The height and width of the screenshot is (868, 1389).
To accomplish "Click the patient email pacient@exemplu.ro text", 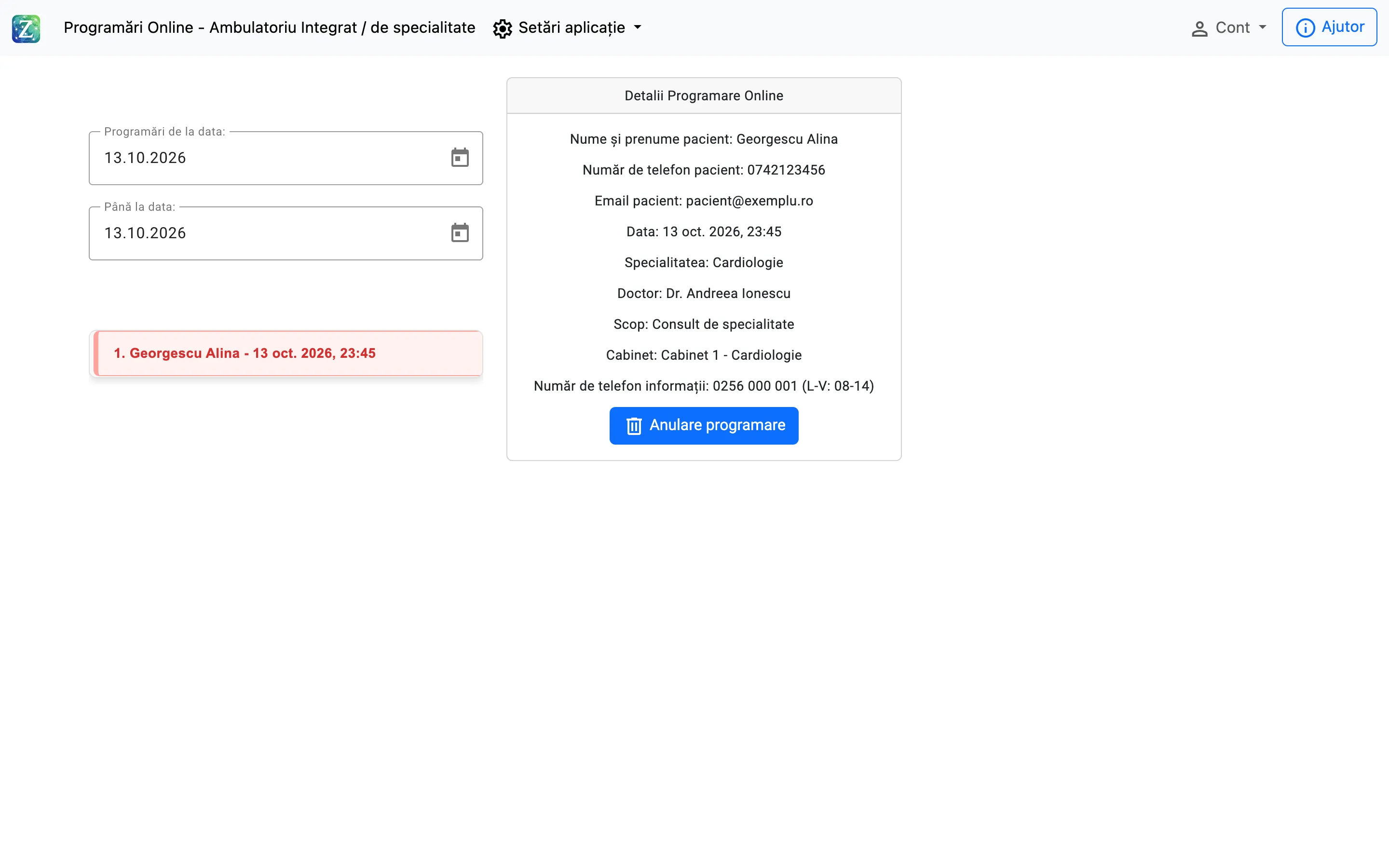I will click(749, 201).
